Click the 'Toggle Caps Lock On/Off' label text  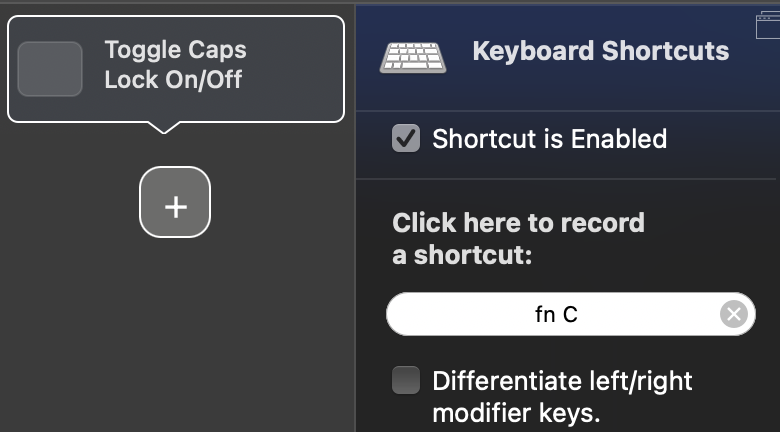(x=175, y=64)
